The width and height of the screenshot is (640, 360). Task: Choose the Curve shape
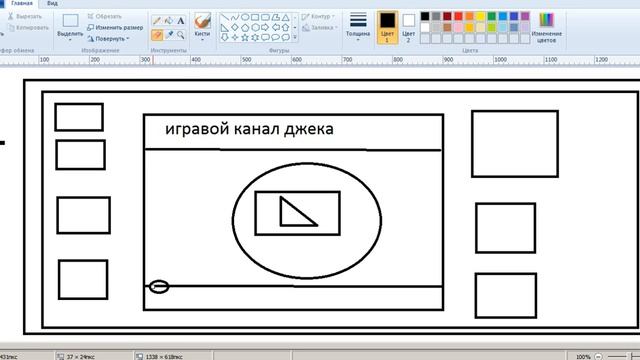click(x=235, y=17)
